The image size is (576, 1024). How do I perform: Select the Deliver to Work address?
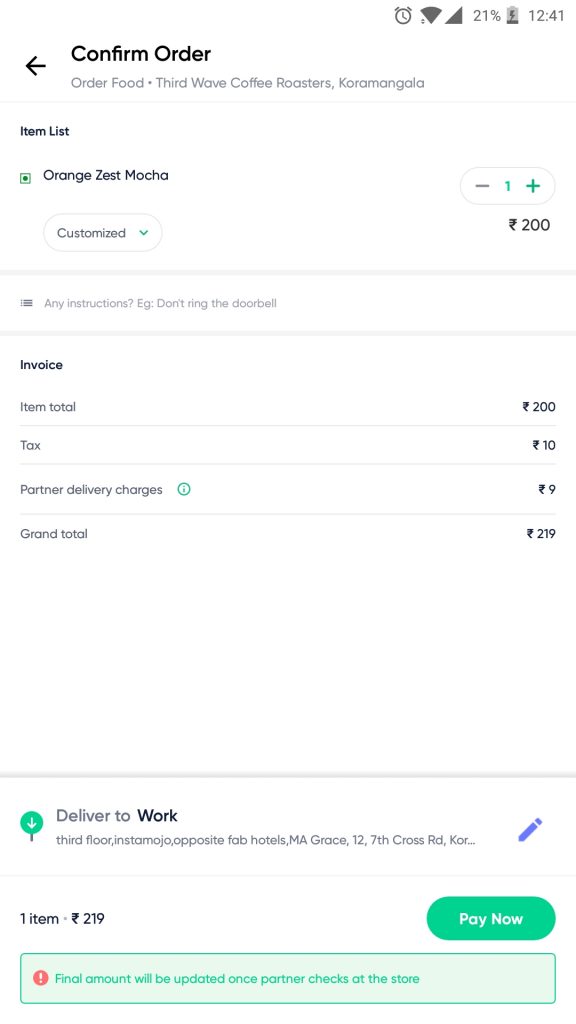pos(265,827)
